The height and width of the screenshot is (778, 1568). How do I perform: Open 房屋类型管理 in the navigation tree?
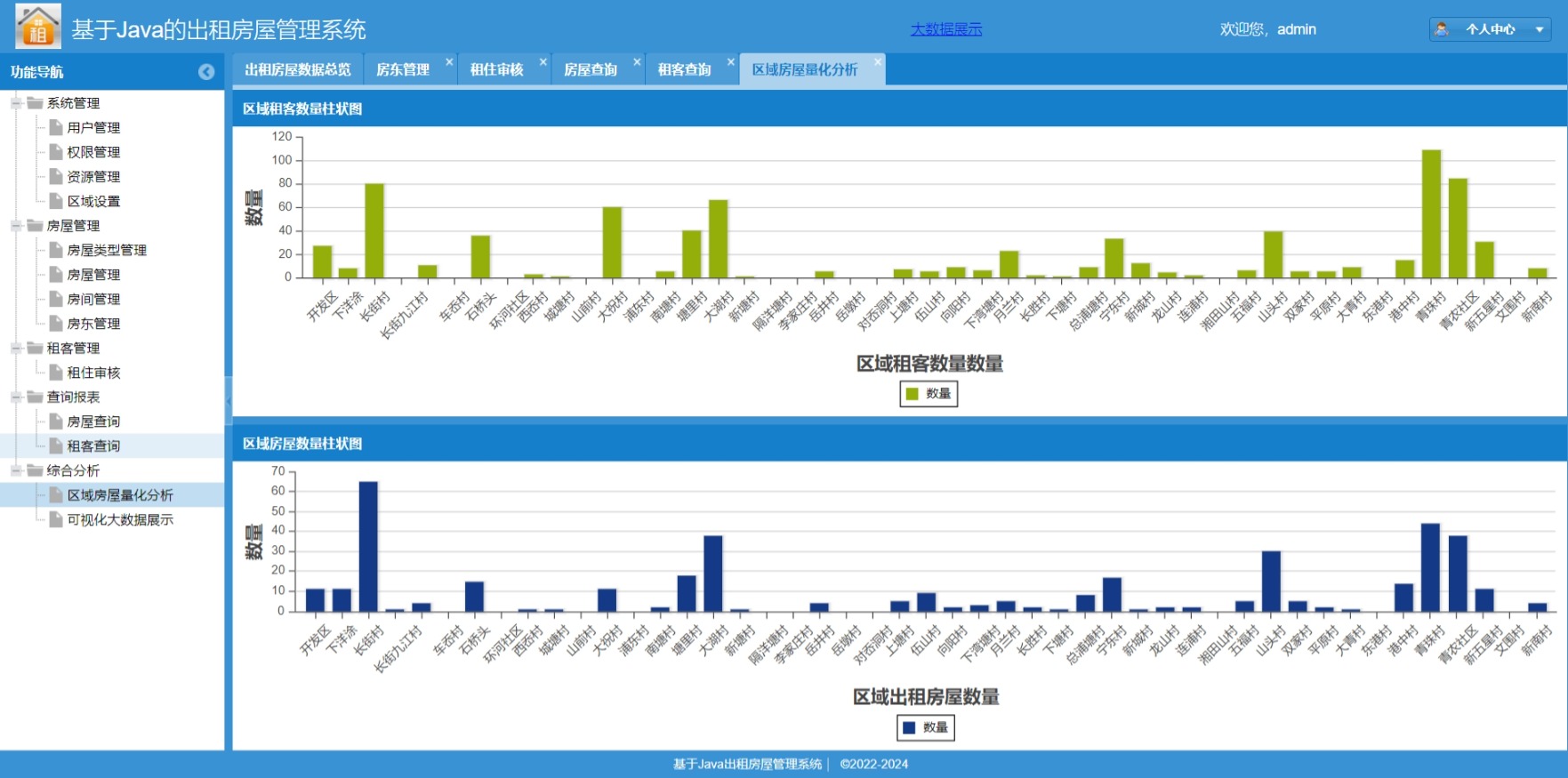pyautogui.click(x=107, y=250)
